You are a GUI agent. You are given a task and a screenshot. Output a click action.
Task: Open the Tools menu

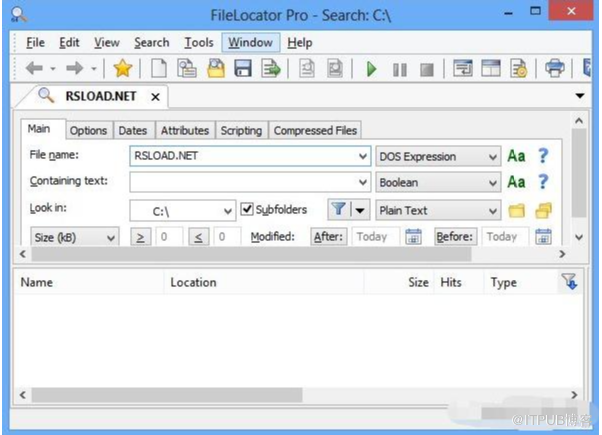click(199, 42)
